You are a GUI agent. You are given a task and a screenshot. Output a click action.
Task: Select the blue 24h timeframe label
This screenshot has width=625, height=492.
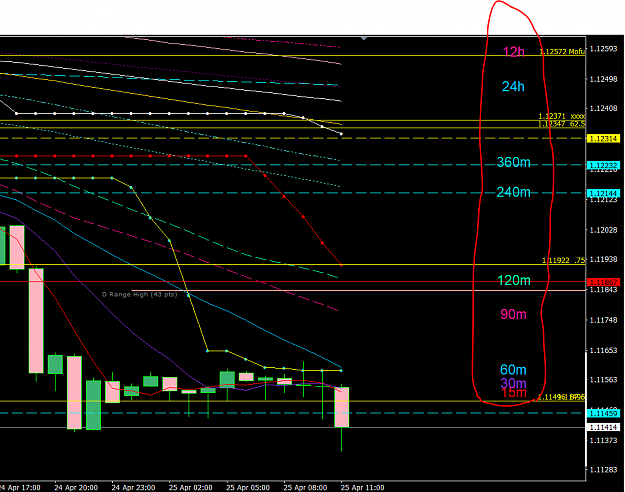[x=513, y=87]
